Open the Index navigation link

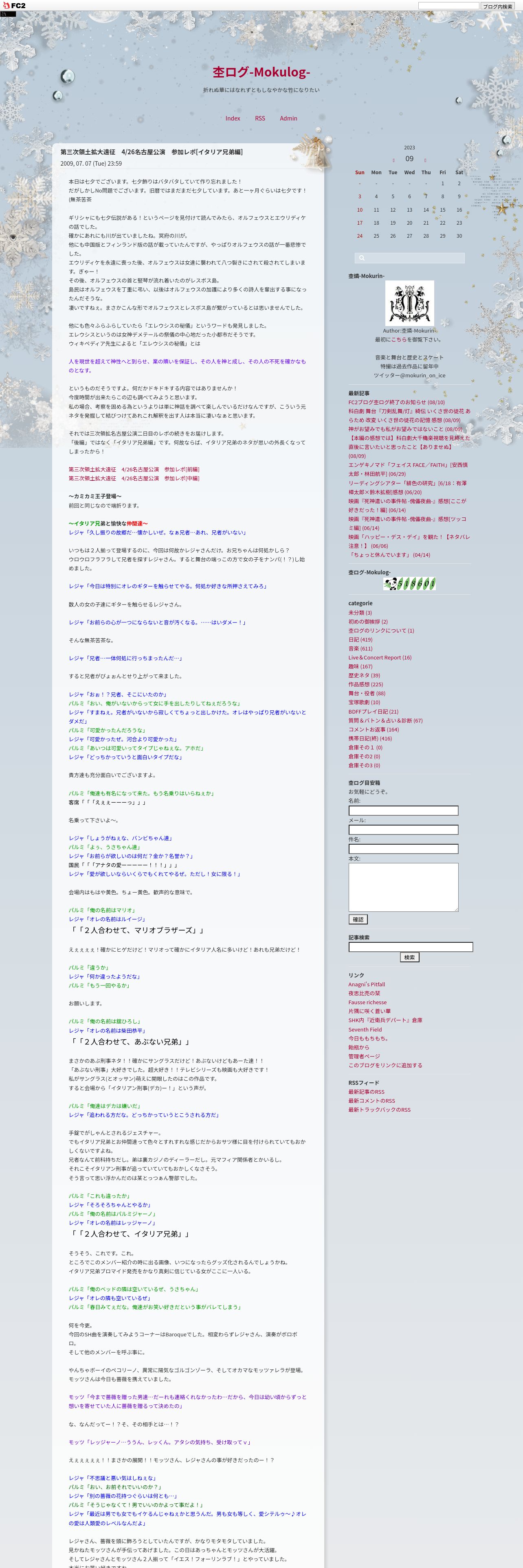point(233,118)
